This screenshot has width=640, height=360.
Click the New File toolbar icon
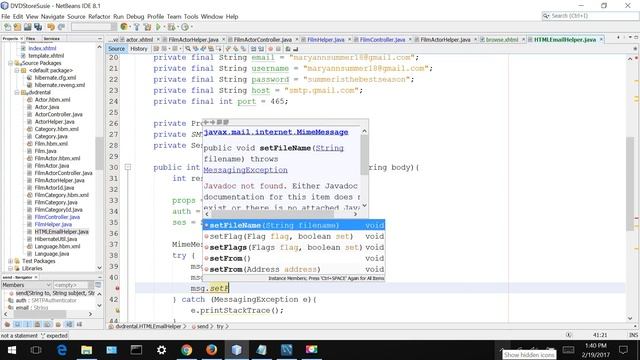point(8,27)
